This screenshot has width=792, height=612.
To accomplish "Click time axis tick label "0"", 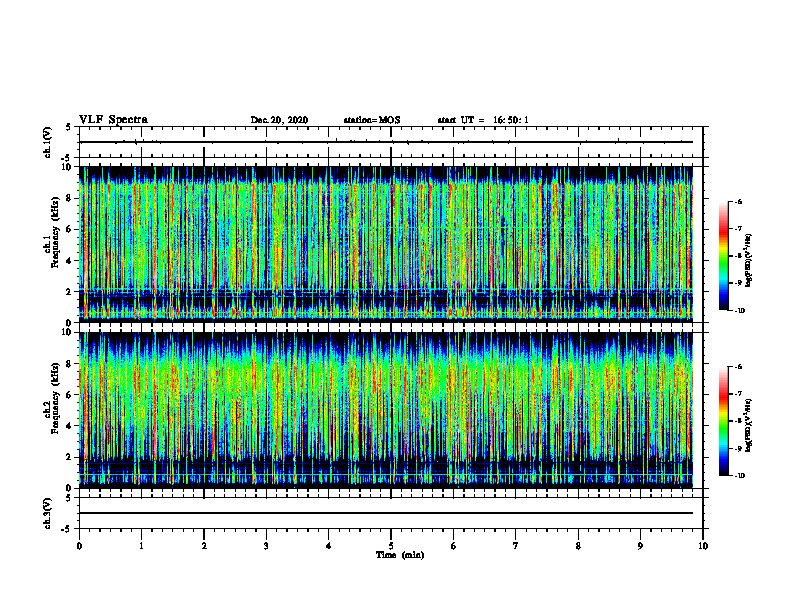I will pos(79,546).
